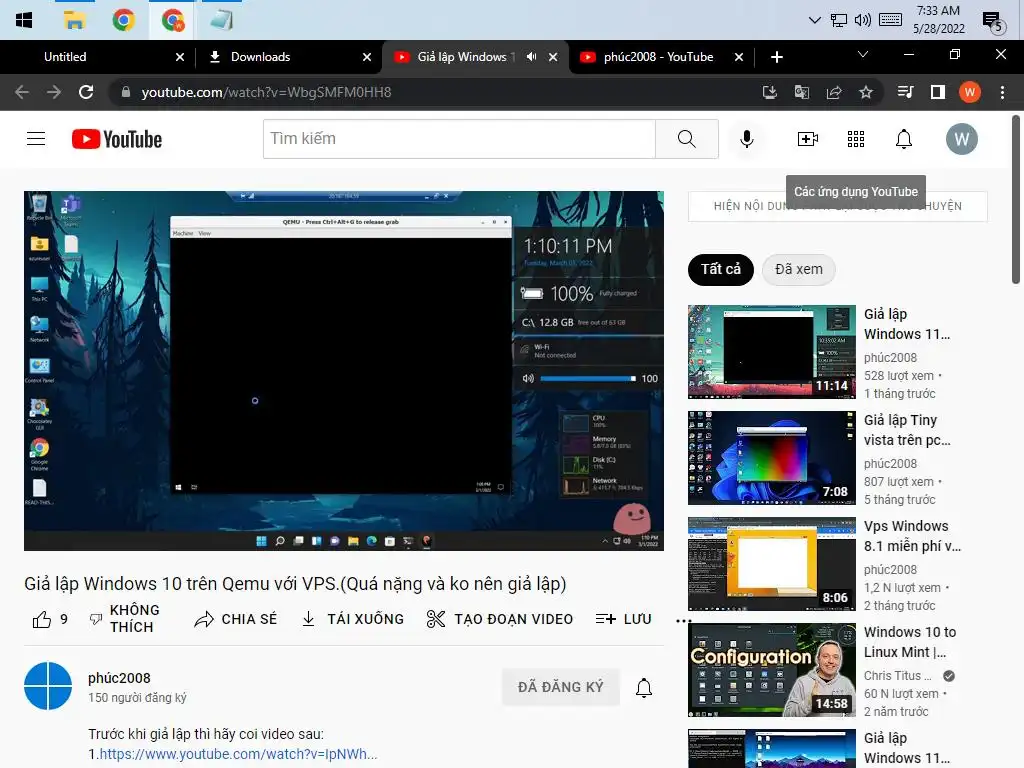Open the Giả lập Tiny vista video title
Screen dimensions: 1024x768
907,430
